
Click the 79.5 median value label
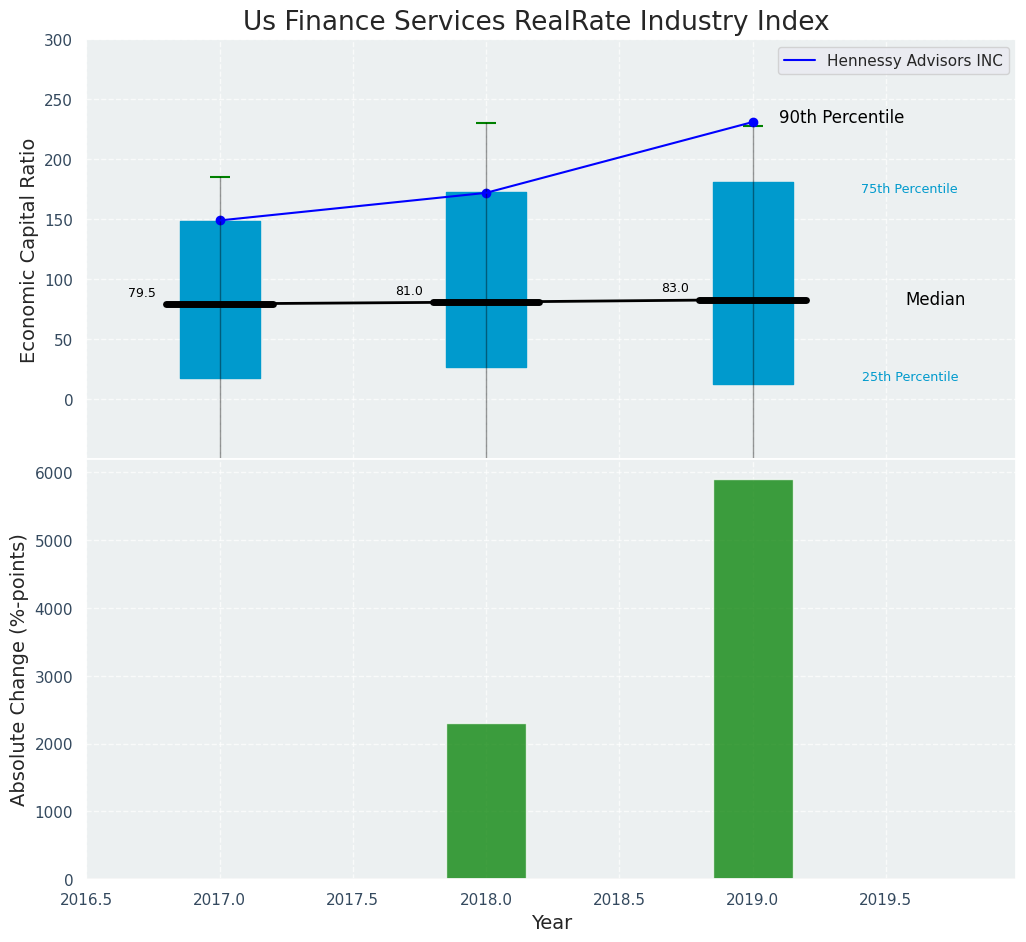[142, 293]
